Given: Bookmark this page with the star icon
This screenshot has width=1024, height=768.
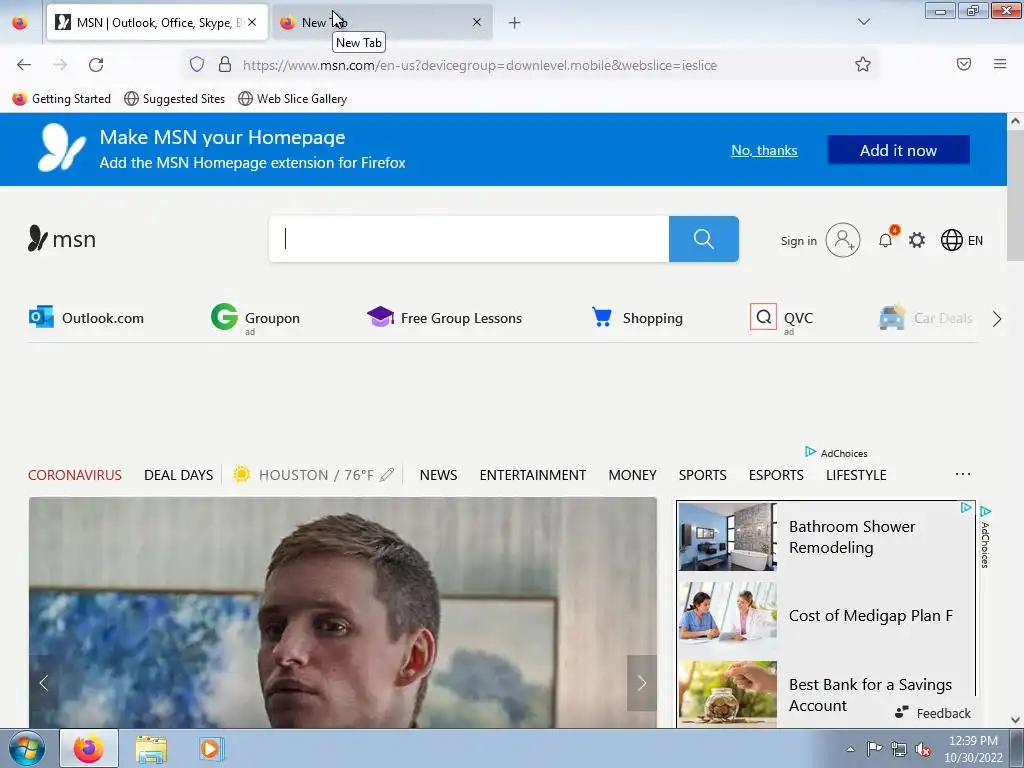Looking at the screenshot, I should tap(863, 64).
